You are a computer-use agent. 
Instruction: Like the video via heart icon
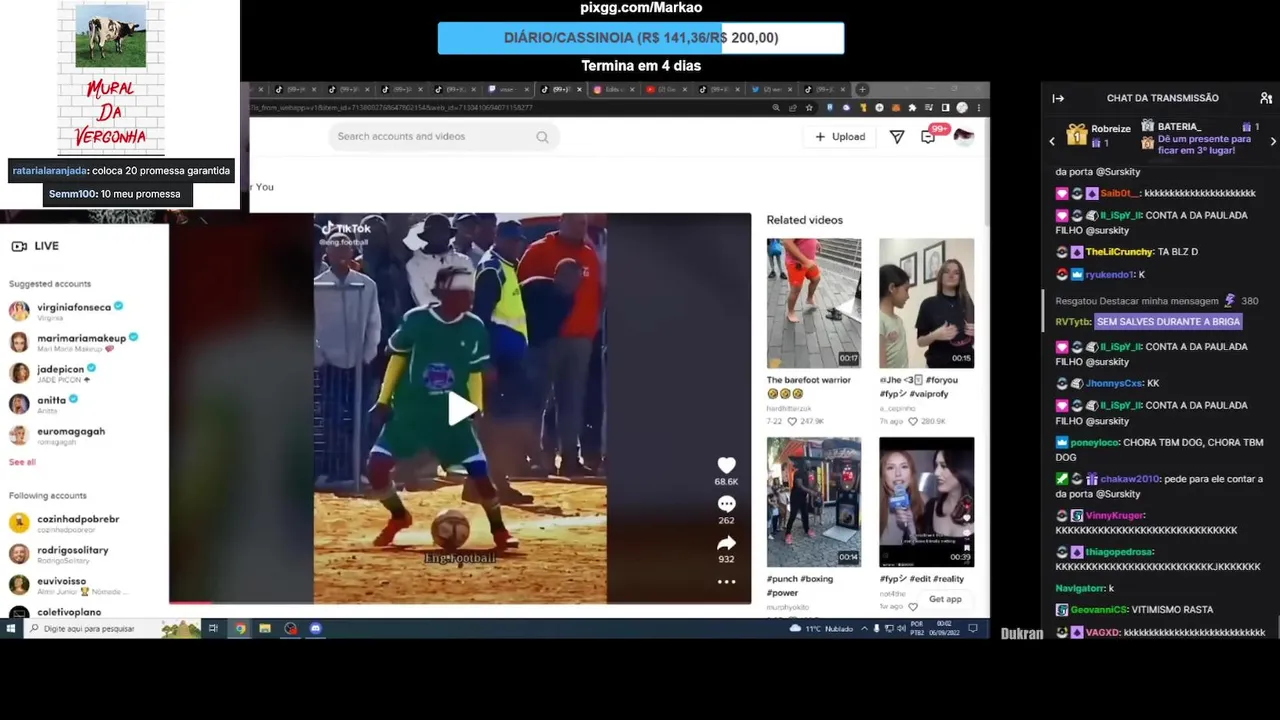pos(726,465)
